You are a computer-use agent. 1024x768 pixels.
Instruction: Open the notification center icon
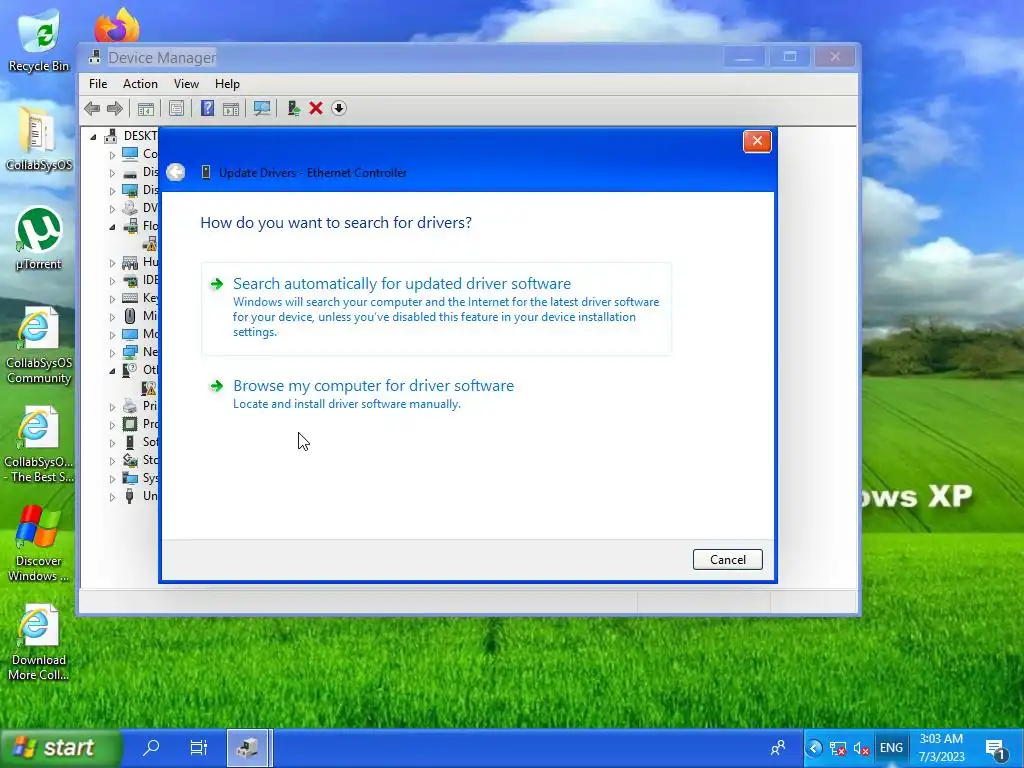click(x=996, y=749)
